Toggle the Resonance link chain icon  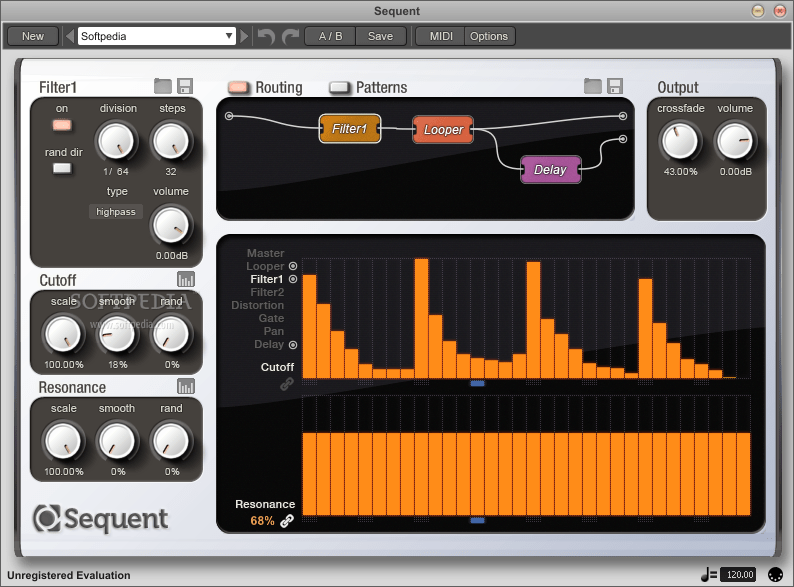tap(287, 521)
